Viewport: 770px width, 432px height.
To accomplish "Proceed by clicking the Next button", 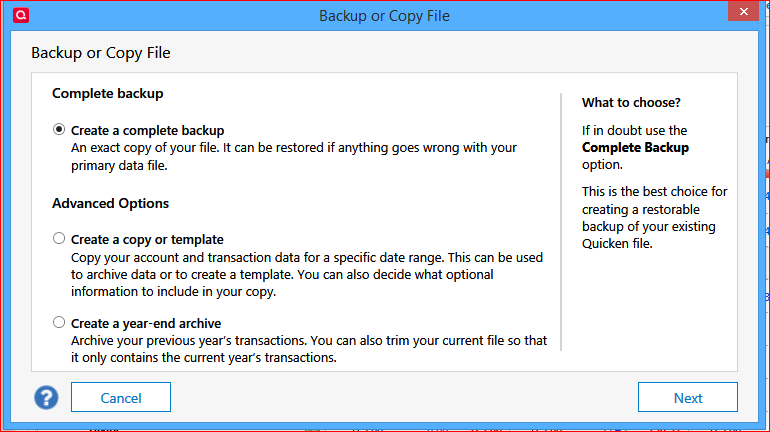I will [687, 397].
